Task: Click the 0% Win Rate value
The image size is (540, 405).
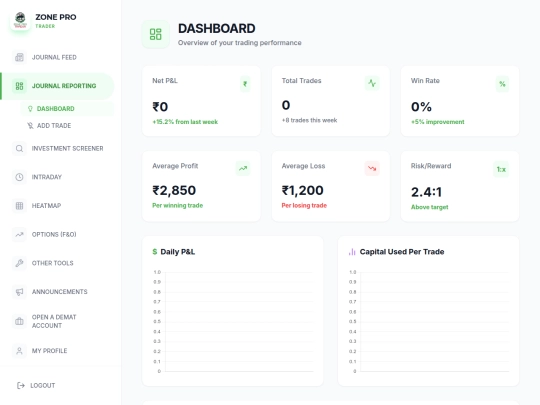Action: pos(421,107)
